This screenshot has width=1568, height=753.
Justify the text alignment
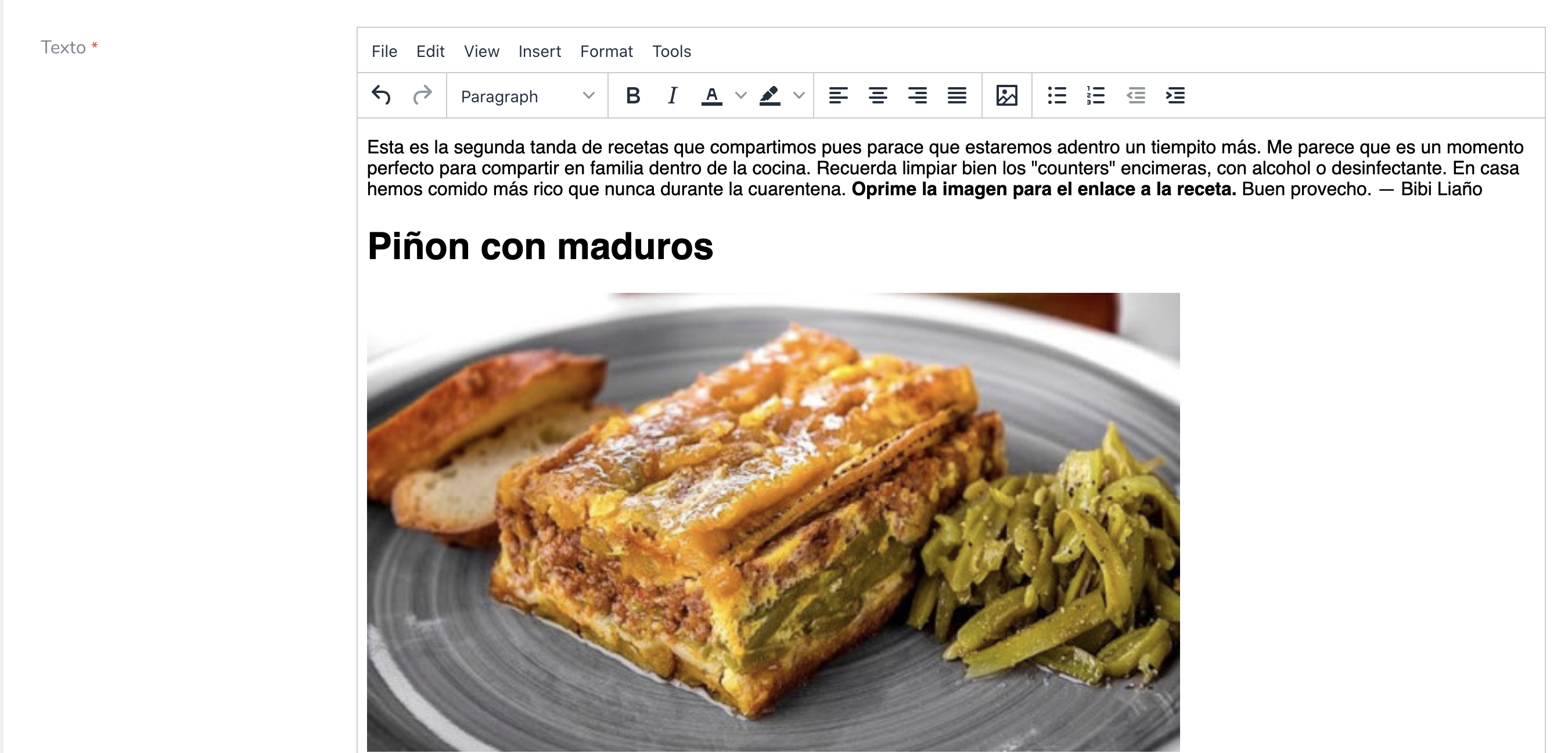[957, 96]
